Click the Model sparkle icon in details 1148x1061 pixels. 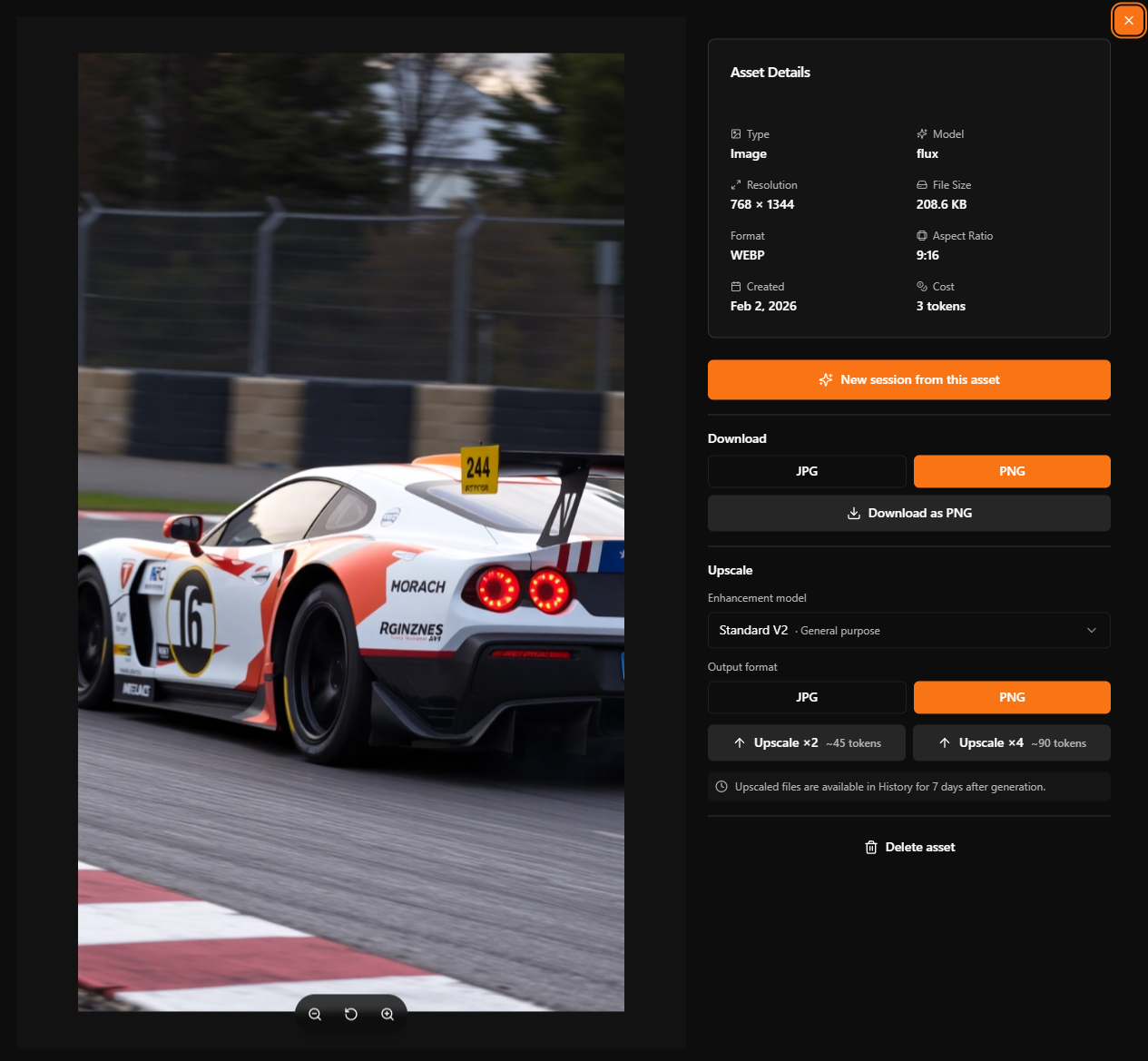click(922, 134)
